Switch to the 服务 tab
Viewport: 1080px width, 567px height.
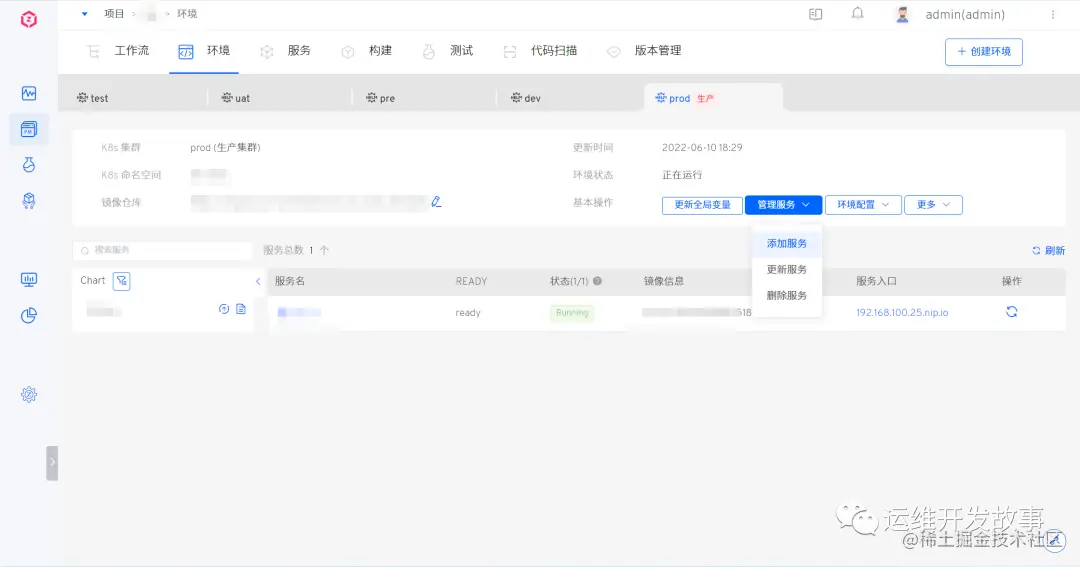tap(285, 51)
